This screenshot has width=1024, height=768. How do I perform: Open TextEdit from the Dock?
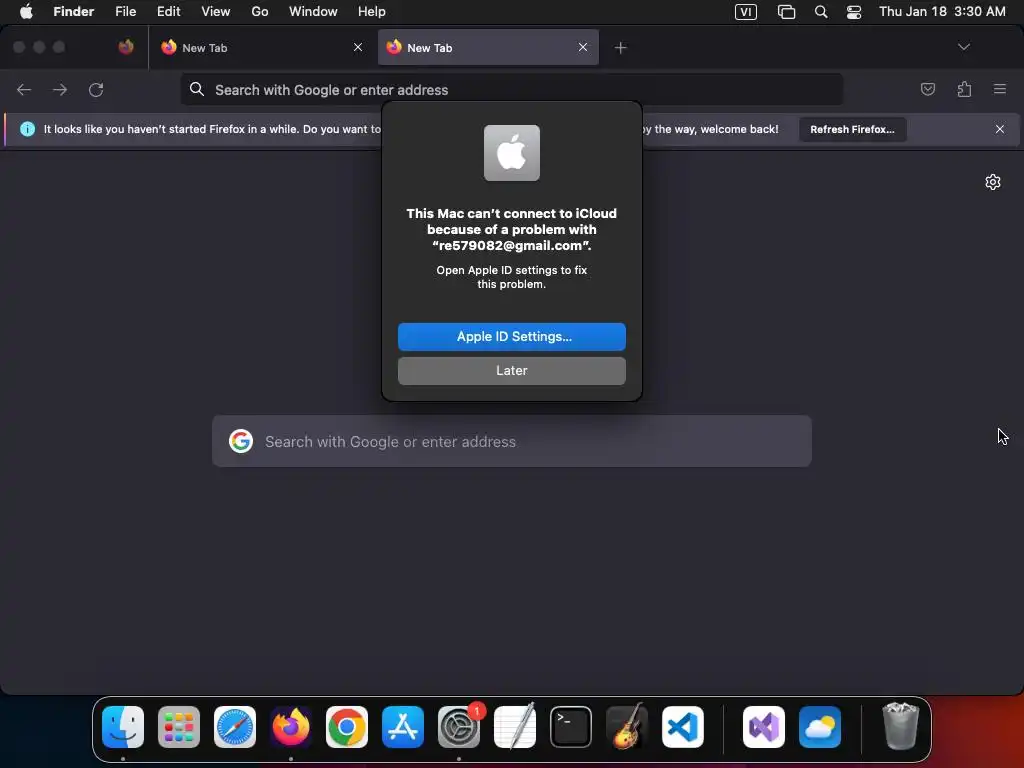pyautogui.click(x=515, y=726)
